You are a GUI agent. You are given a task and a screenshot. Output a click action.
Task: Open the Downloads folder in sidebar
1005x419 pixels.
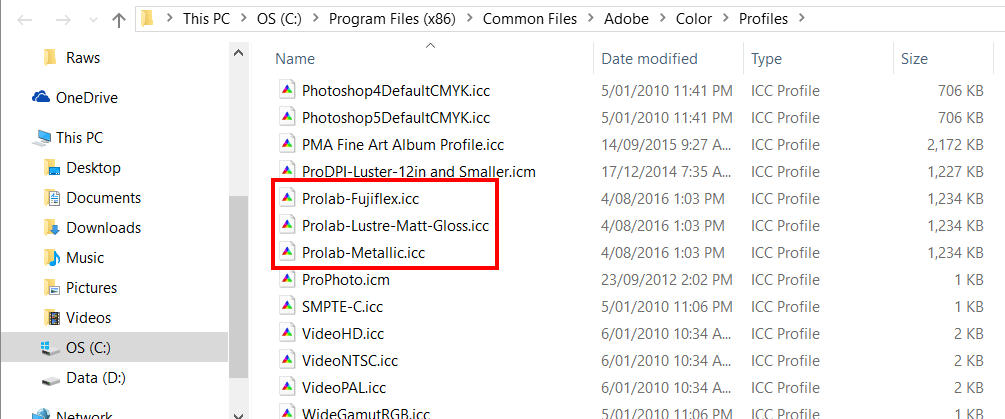[103, 228]
